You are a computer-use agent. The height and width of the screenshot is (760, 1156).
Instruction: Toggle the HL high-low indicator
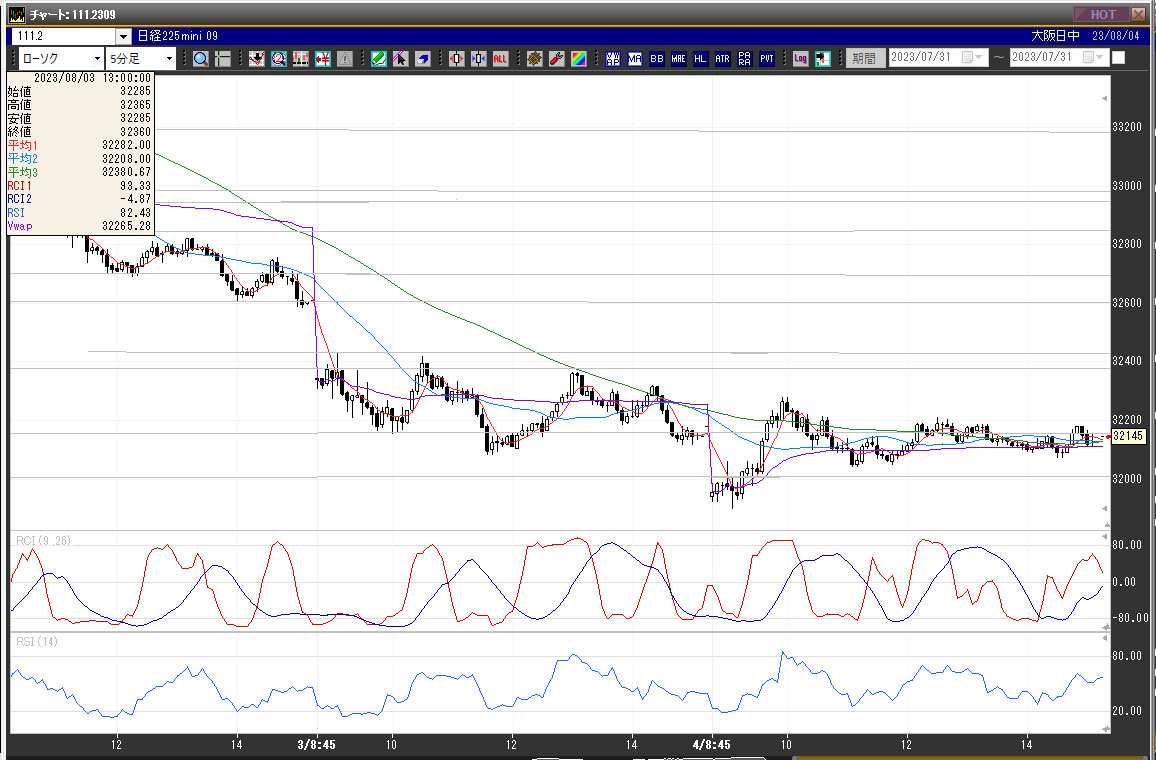pos(700,59)
